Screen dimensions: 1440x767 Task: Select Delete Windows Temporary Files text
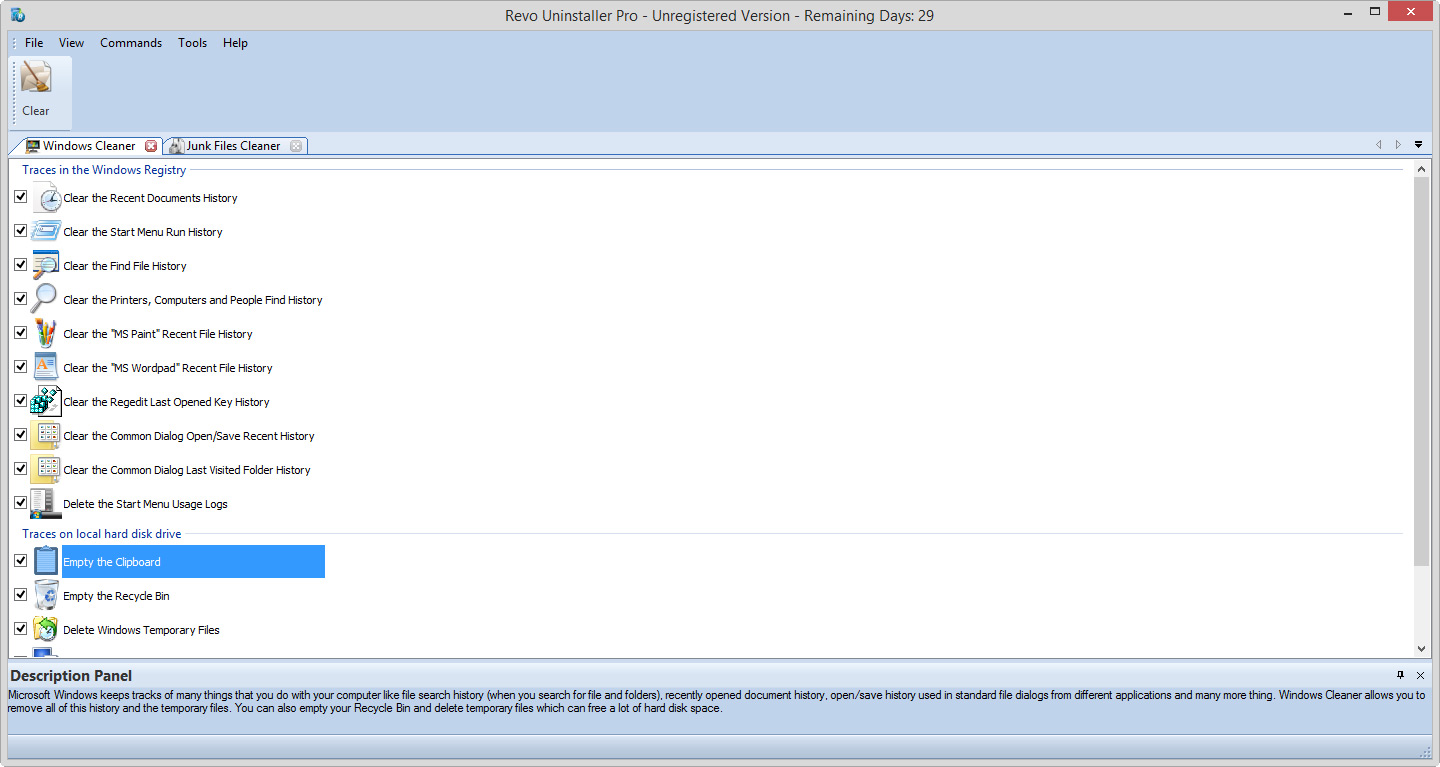(x=141, y=630)
